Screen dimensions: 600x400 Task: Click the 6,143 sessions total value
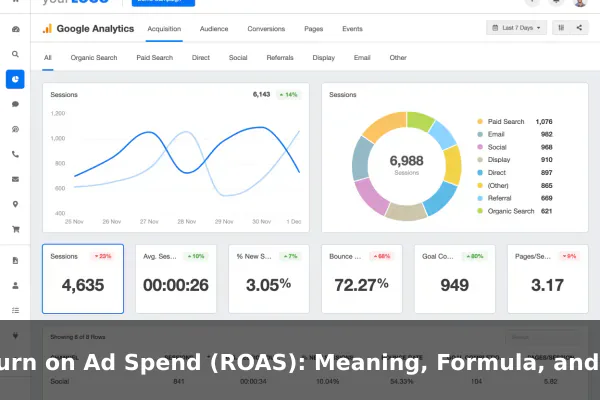point(261,95)
